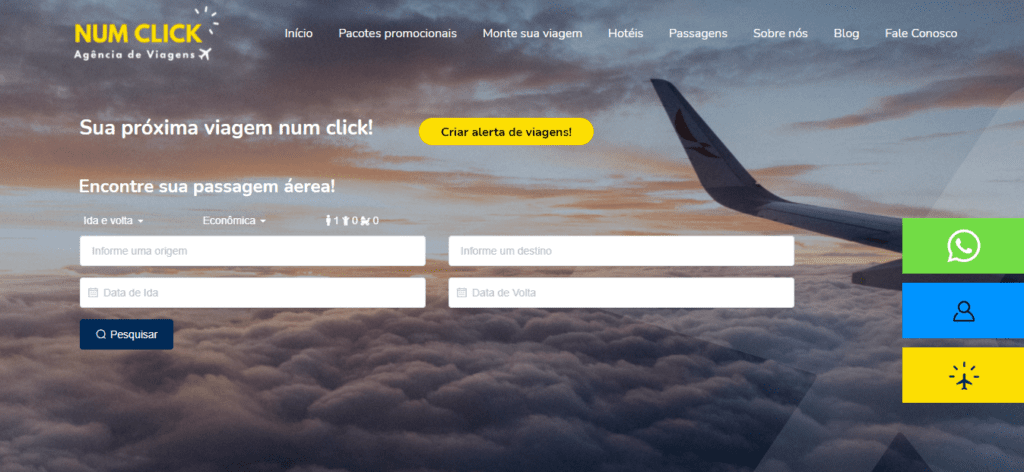Click the Pesquisar search button
Screen dimensions: 1024x472
[127, 334]
